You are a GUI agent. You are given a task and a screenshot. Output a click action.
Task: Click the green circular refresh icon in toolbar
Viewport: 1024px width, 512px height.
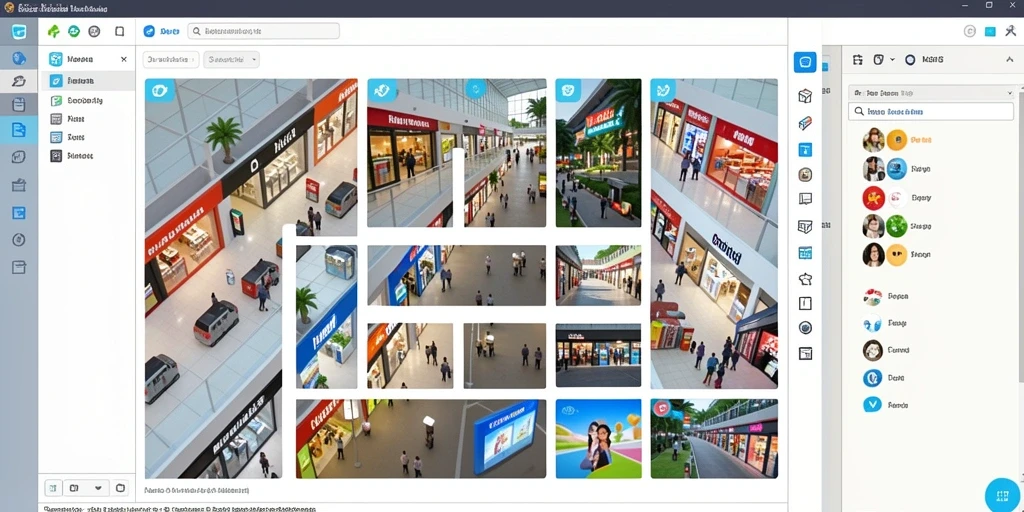coord(74,31)
